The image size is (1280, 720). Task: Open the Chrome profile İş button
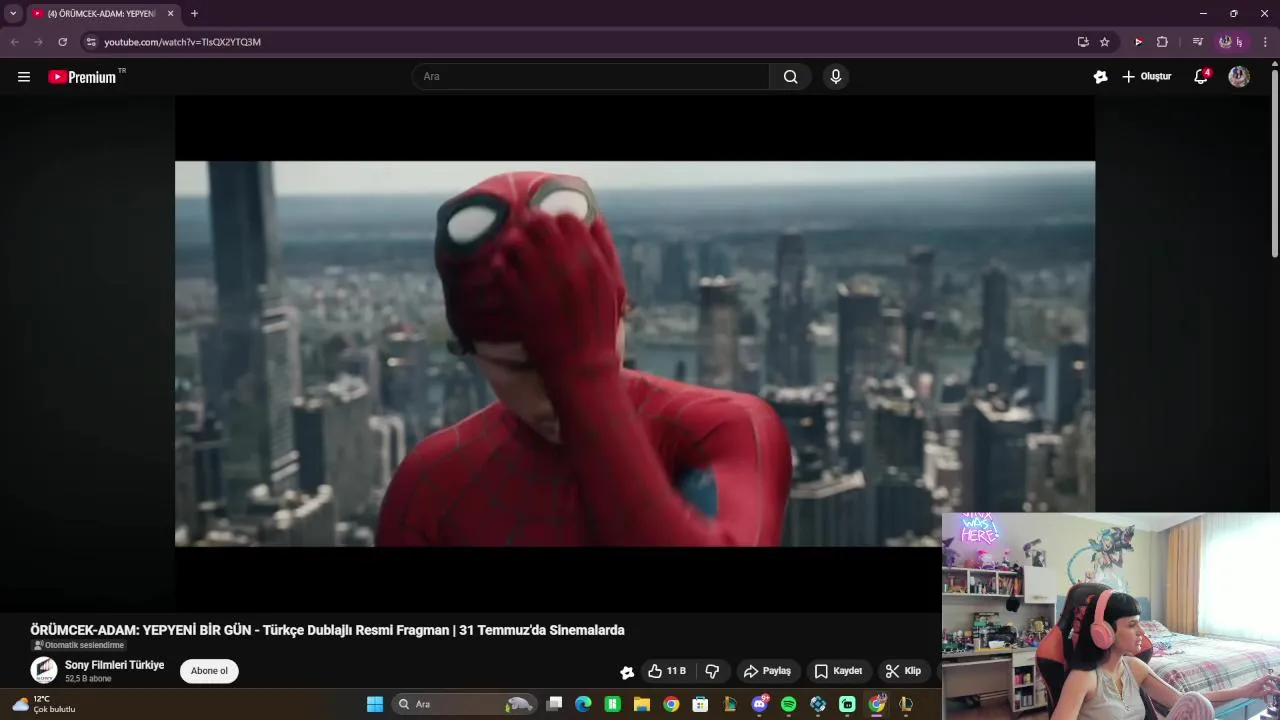[x=1230, y=42]
